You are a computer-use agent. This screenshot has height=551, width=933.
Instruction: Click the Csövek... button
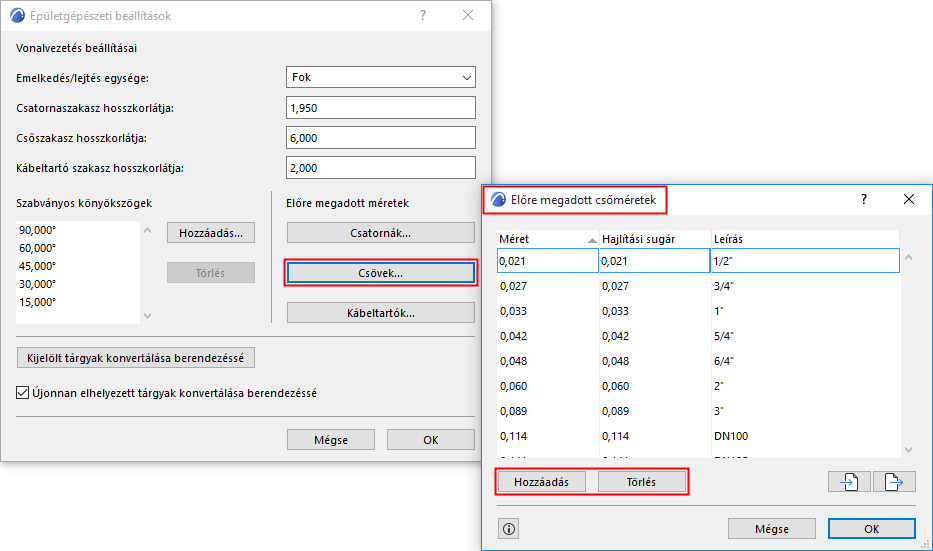(x=381, y=273)
